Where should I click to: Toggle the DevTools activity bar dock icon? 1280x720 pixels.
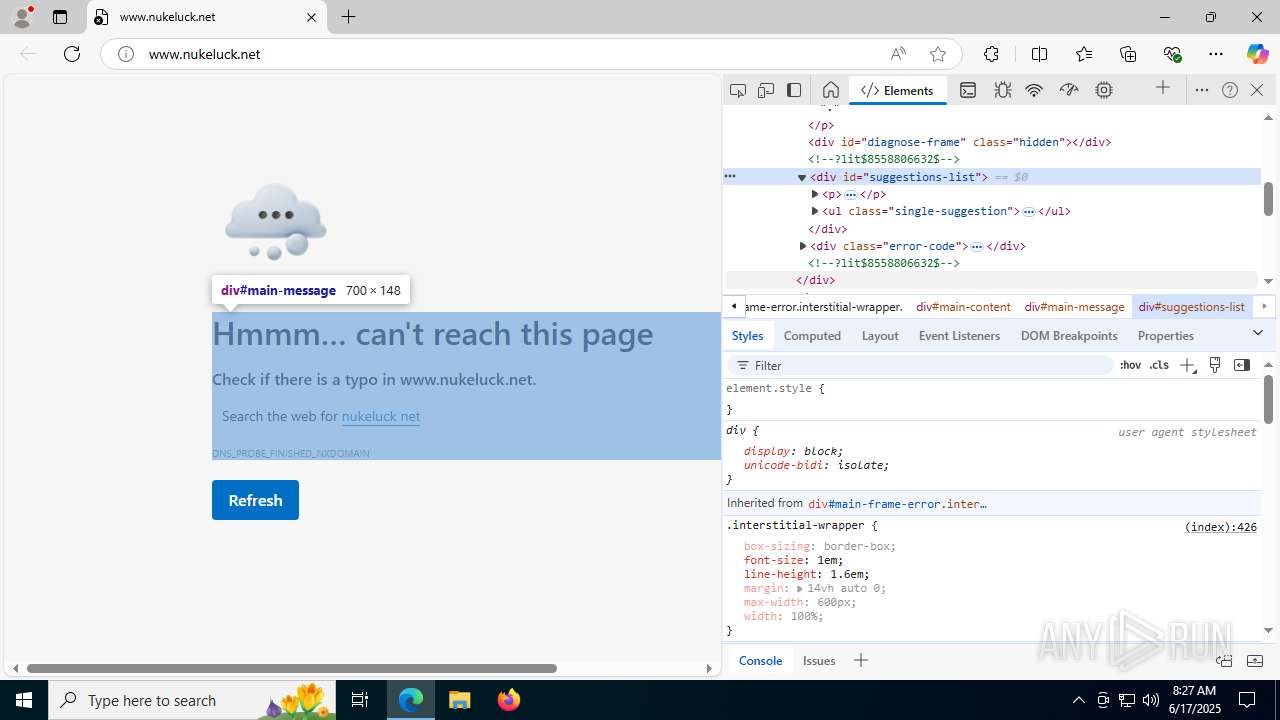[794, 90]
